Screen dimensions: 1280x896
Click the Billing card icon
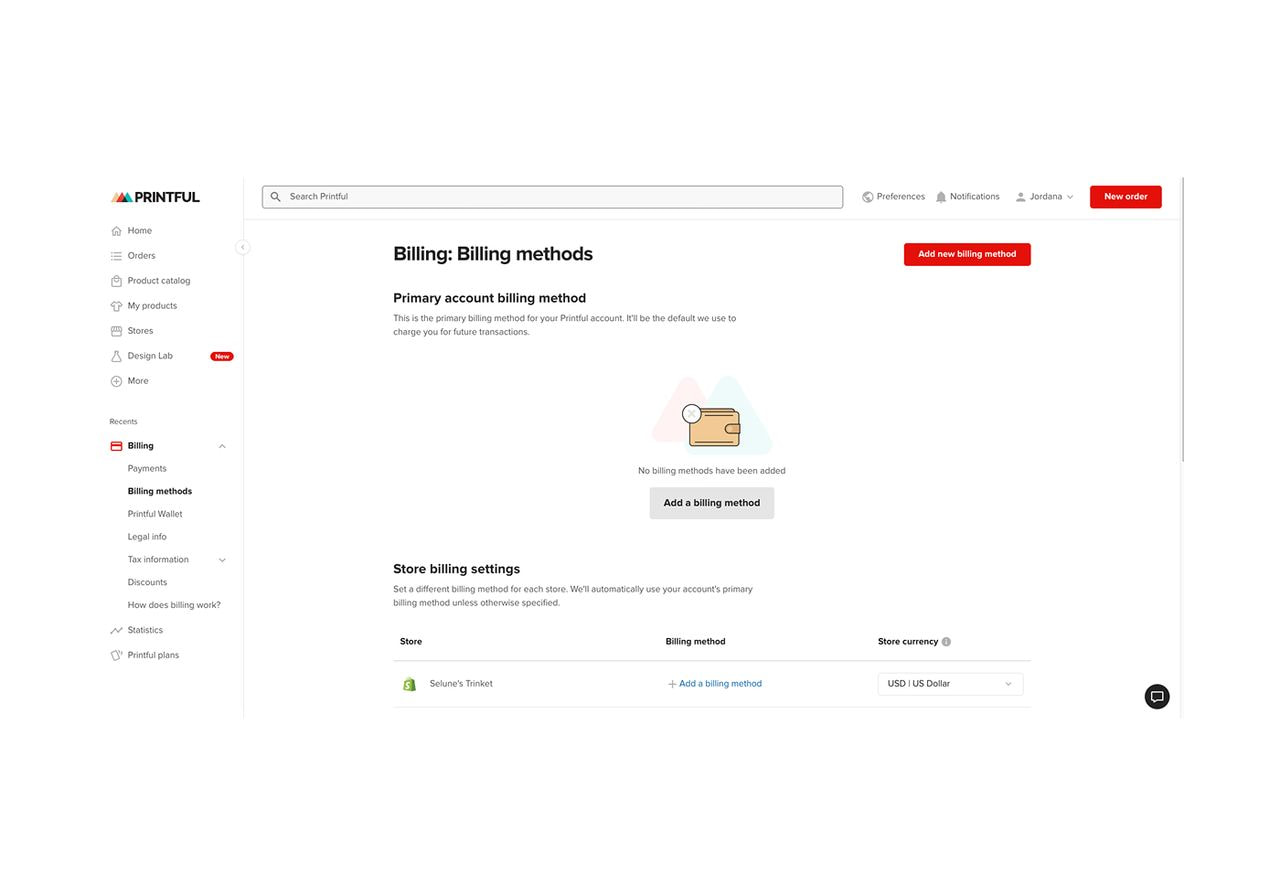116,446
